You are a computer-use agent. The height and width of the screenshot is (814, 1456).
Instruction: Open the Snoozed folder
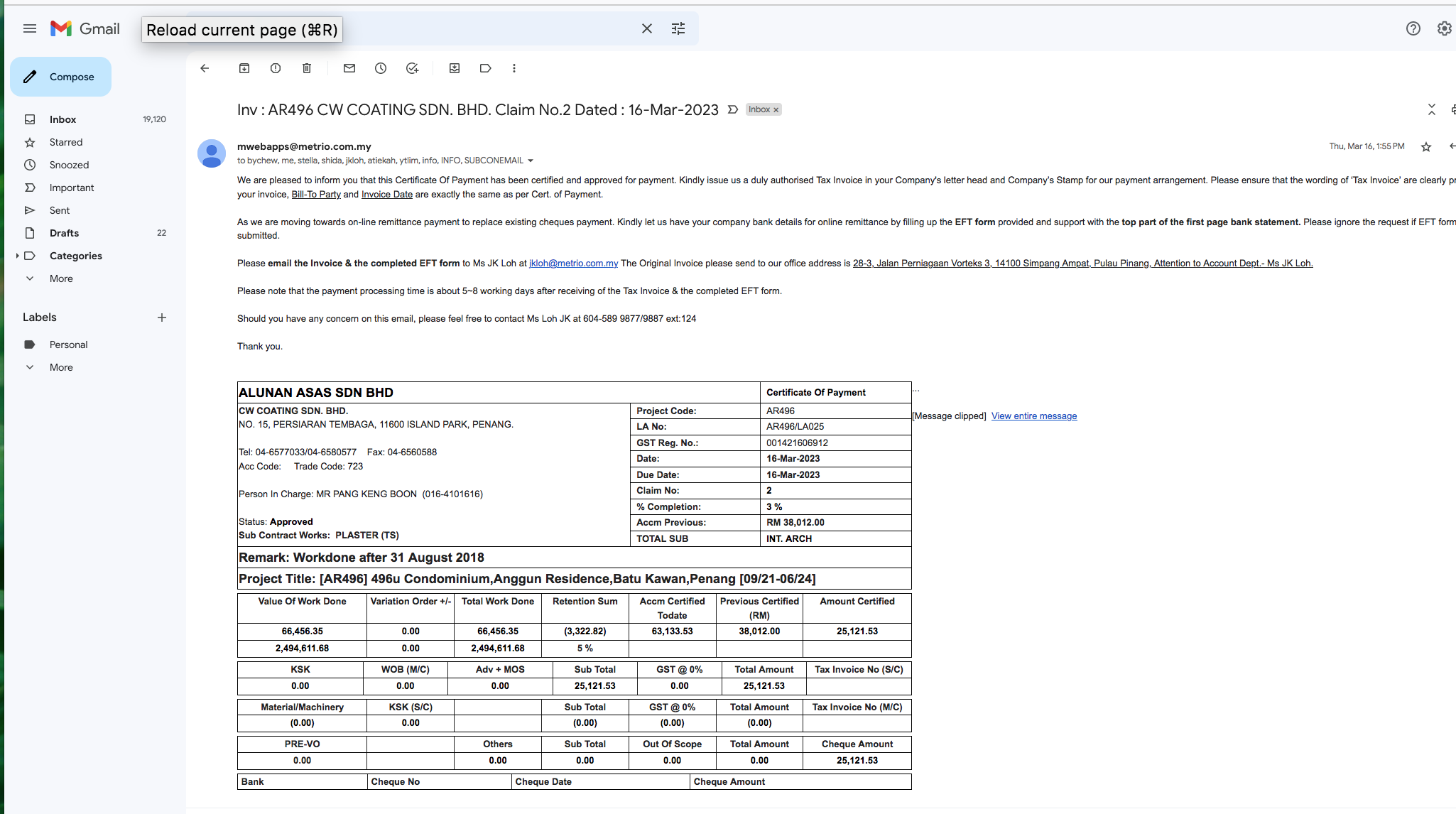point(69,165)
